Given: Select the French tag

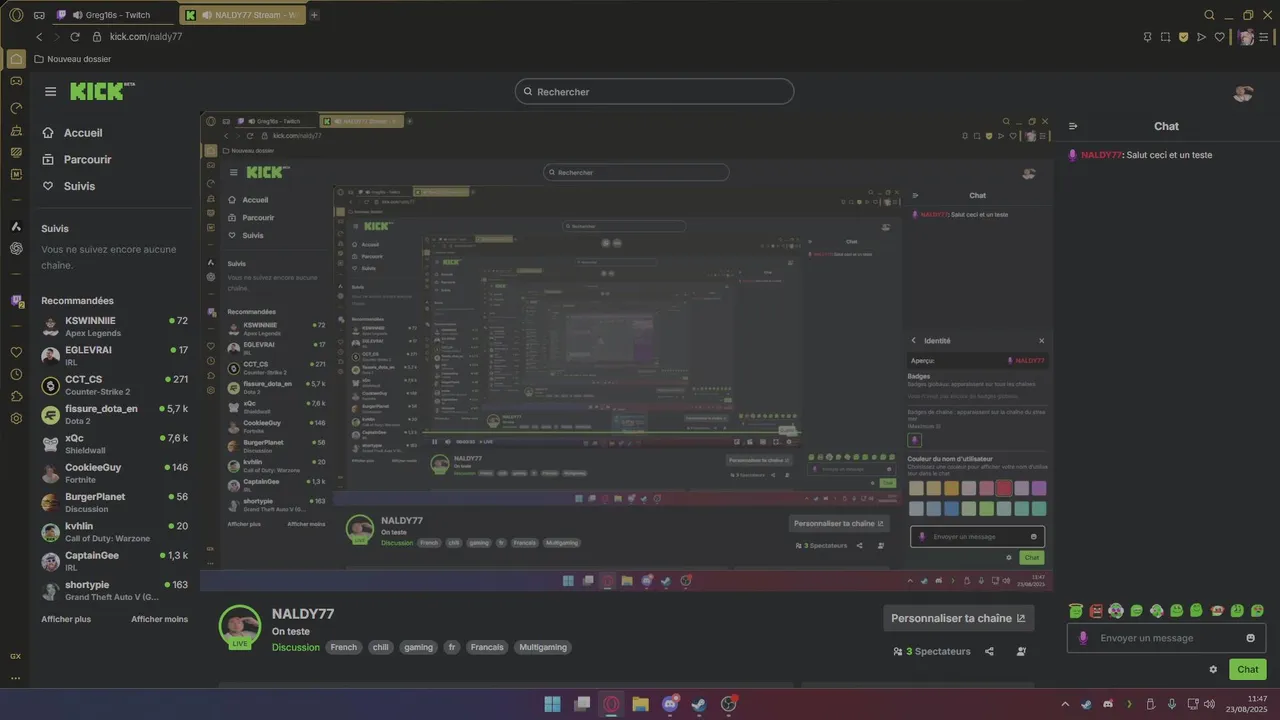Looking at the screenshot, I should [344, 647].
